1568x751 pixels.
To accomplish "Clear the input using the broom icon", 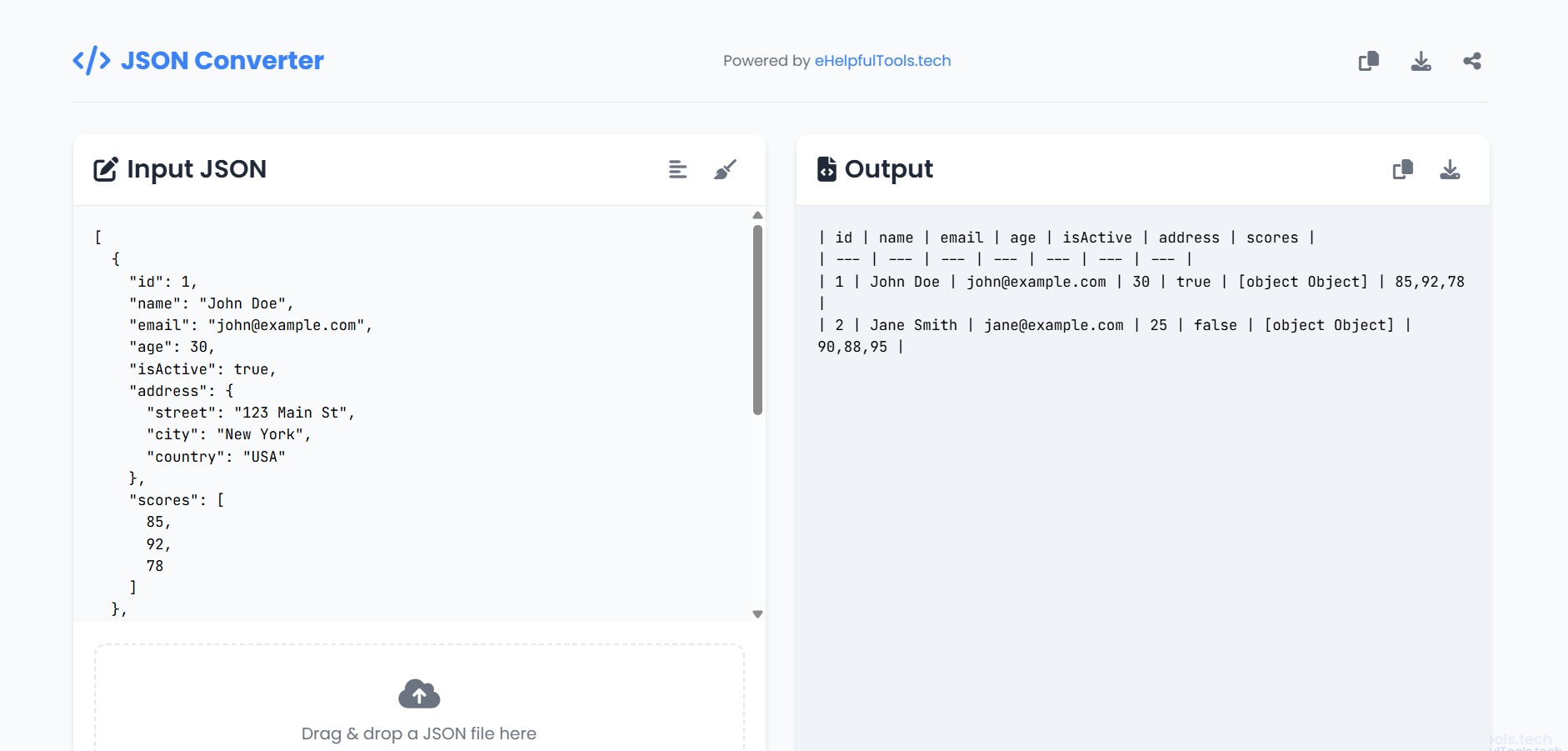I will (725, 170).
